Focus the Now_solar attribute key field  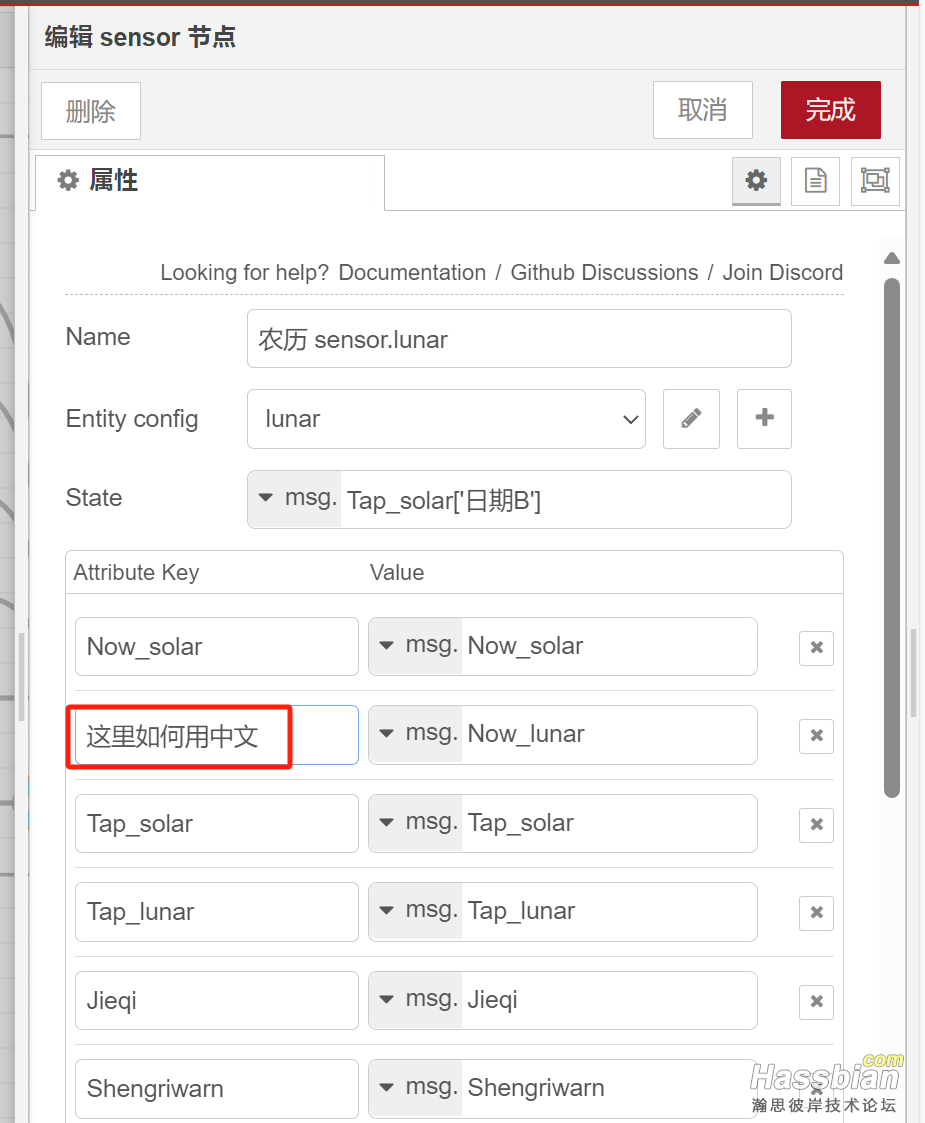point(217,647)
